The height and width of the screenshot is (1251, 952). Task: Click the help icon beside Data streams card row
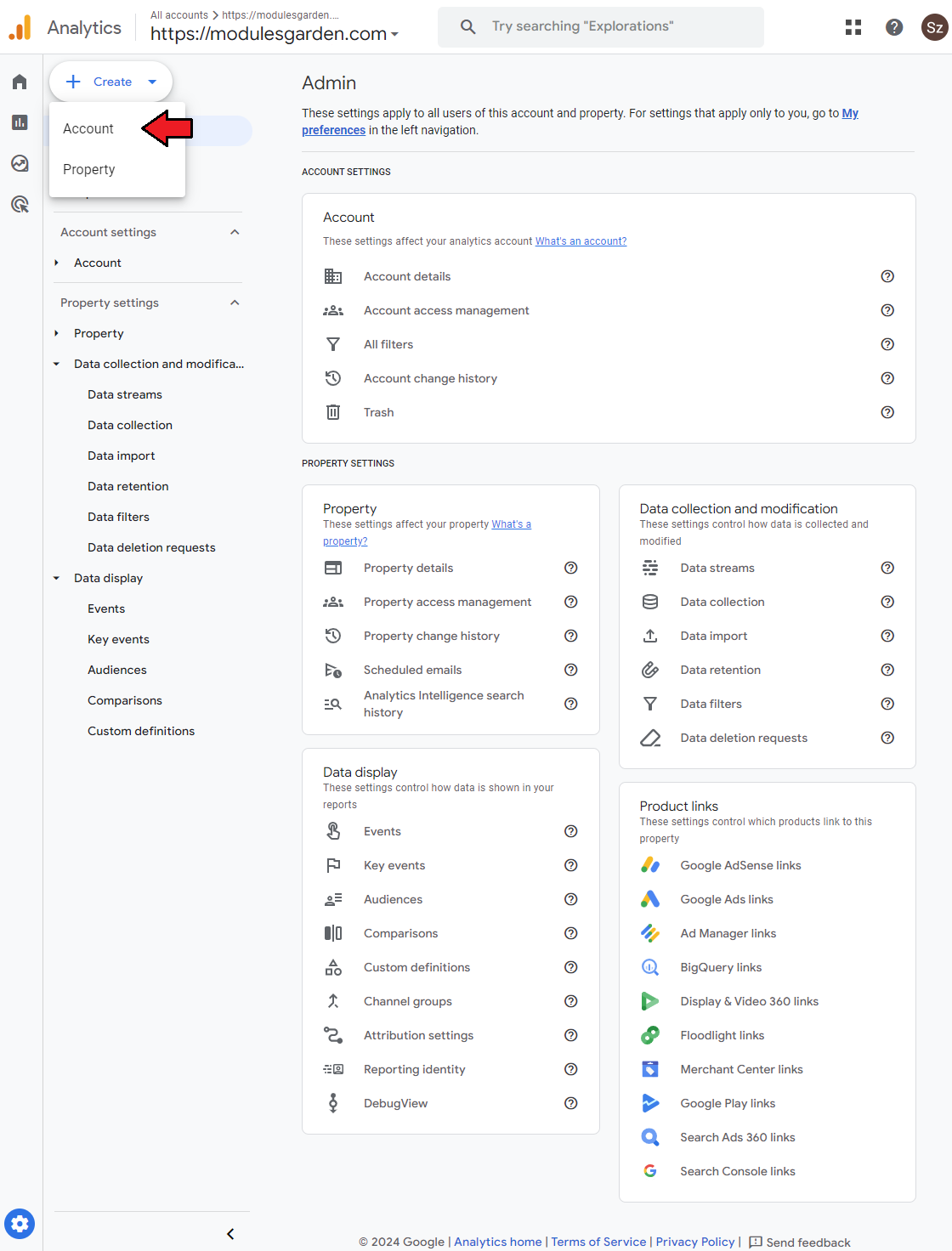pos(887,568)
